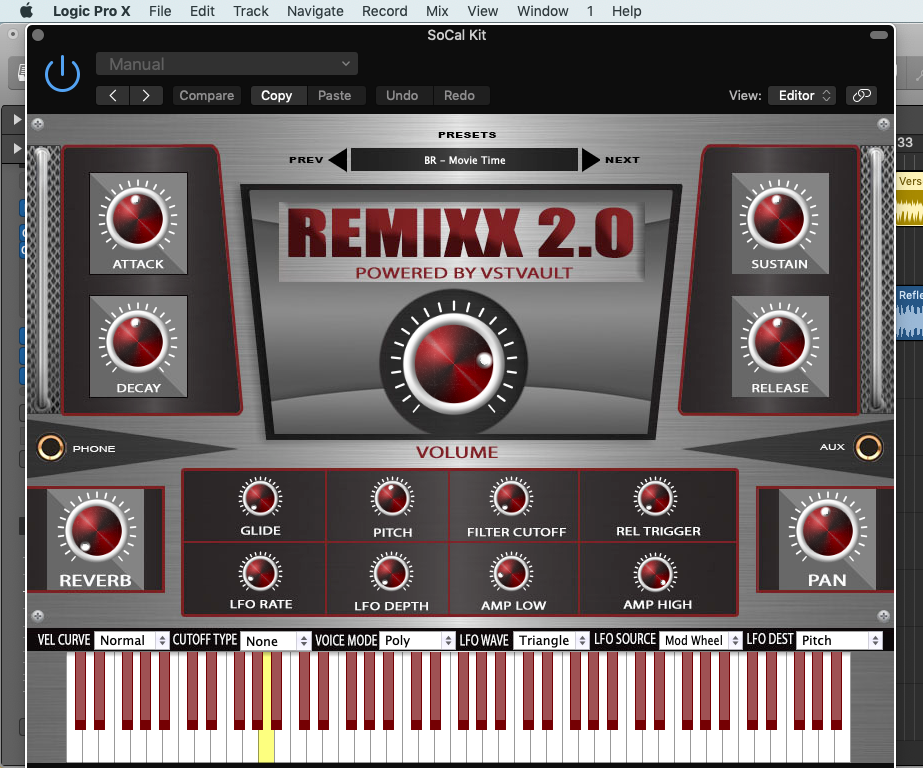Open the Manual preset dropdown

(227, 64)
